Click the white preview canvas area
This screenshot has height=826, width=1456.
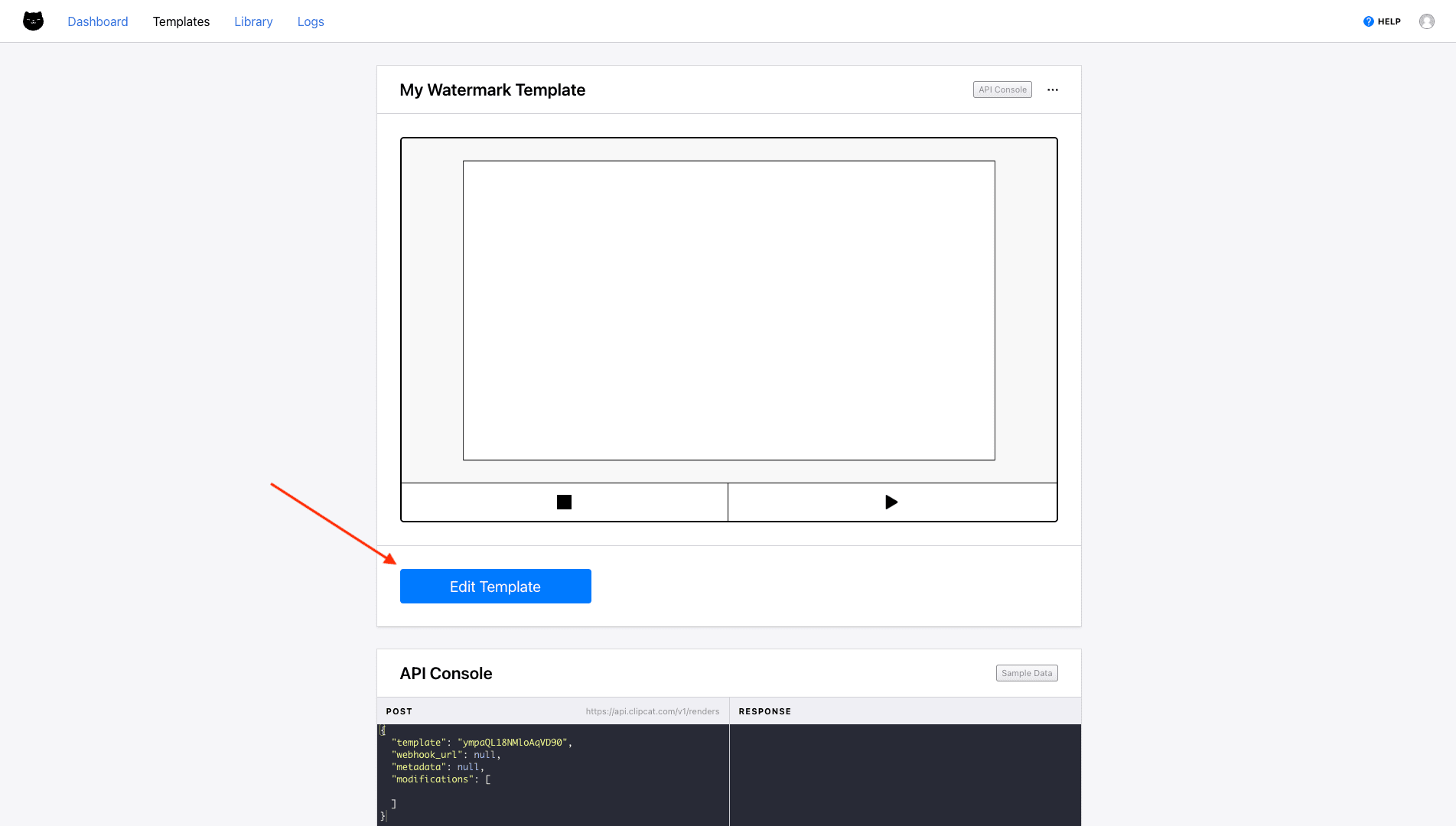pyautogui.click(x=729, y=311)
